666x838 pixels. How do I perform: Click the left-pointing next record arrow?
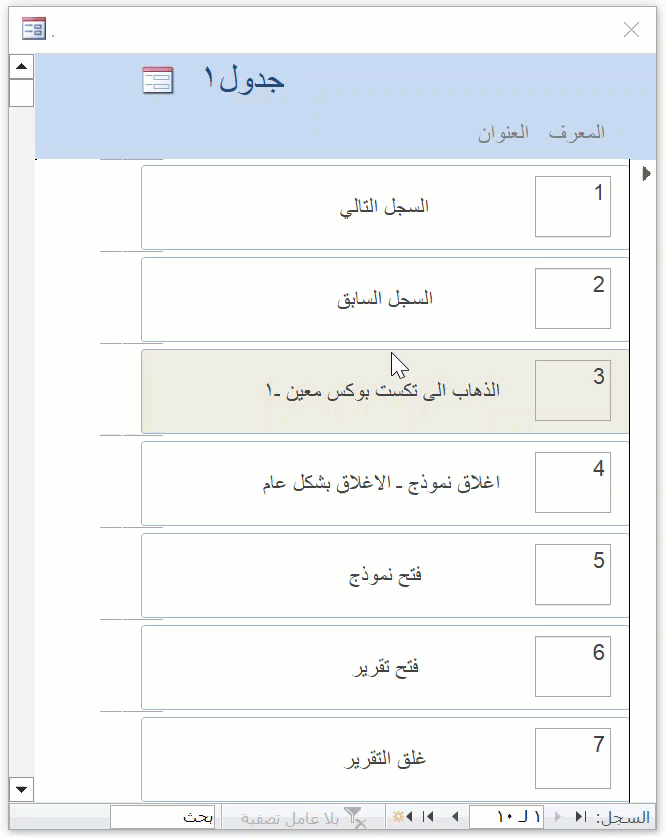tap(455, 817)
